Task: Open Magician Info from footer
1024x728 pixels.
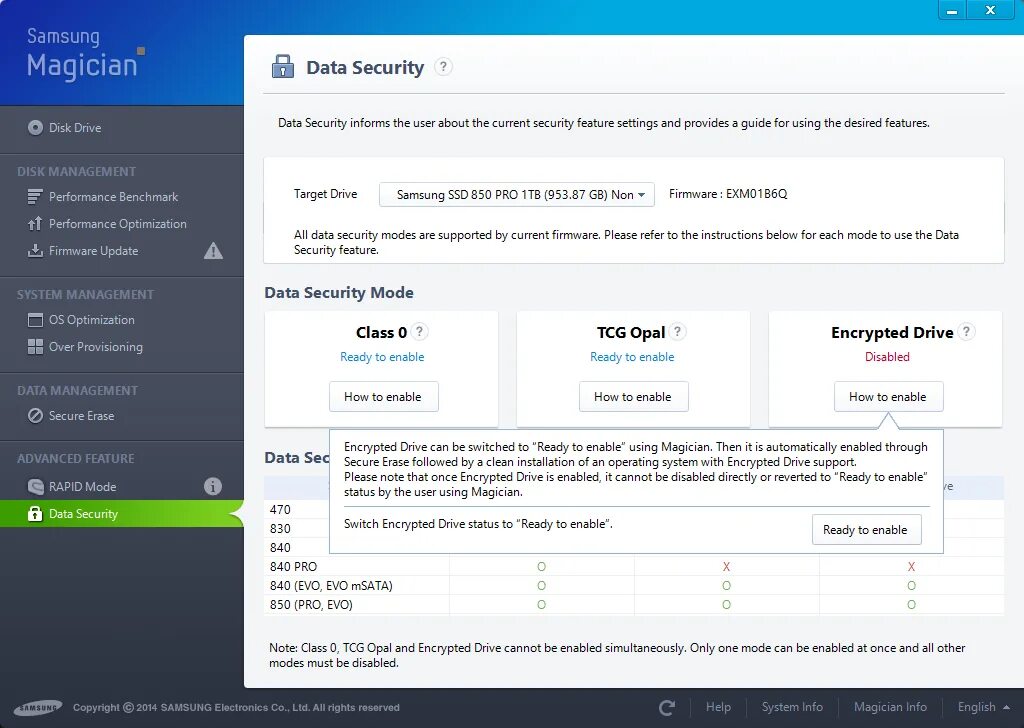Action: (890, 707)
